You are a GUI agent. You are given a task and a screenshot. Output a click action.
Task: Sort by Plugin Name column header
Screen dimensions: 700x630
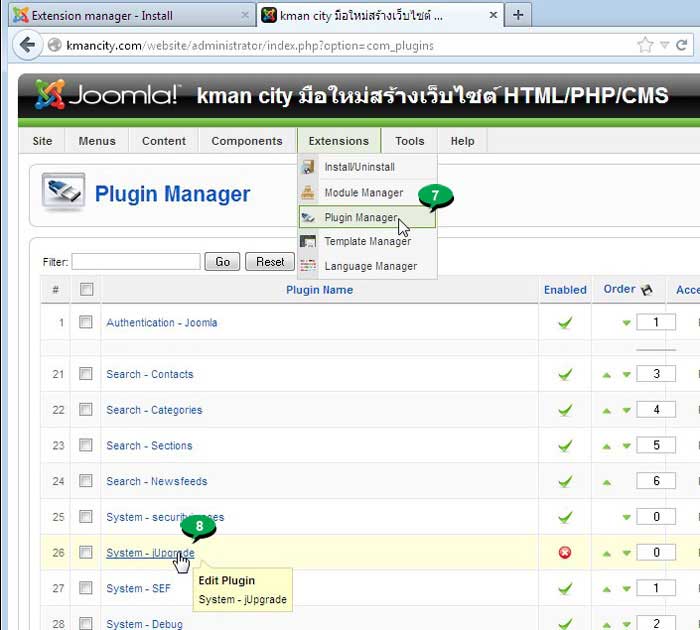(320, 290)
